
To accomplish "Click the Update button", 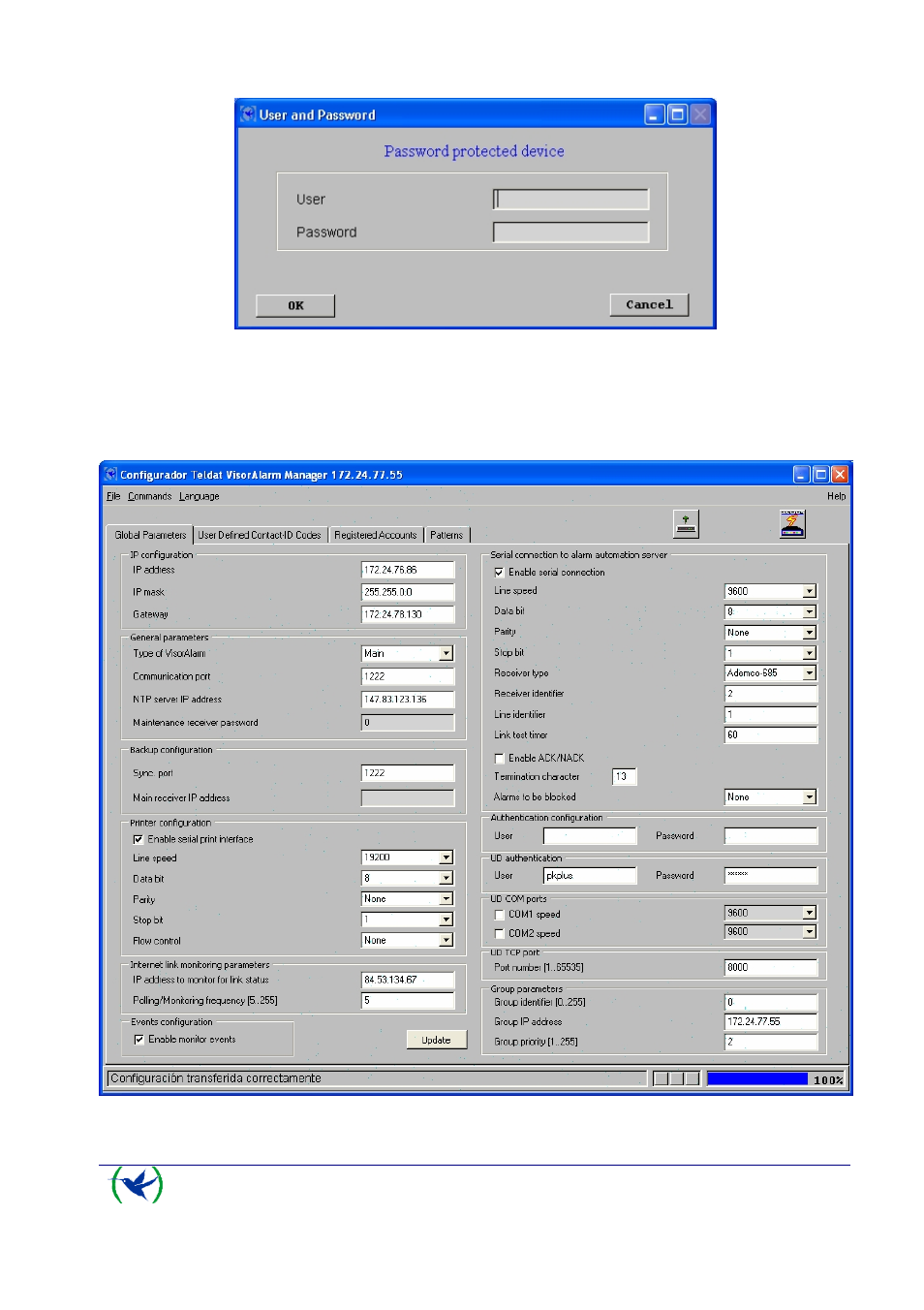I will (x=436, y=1040).
